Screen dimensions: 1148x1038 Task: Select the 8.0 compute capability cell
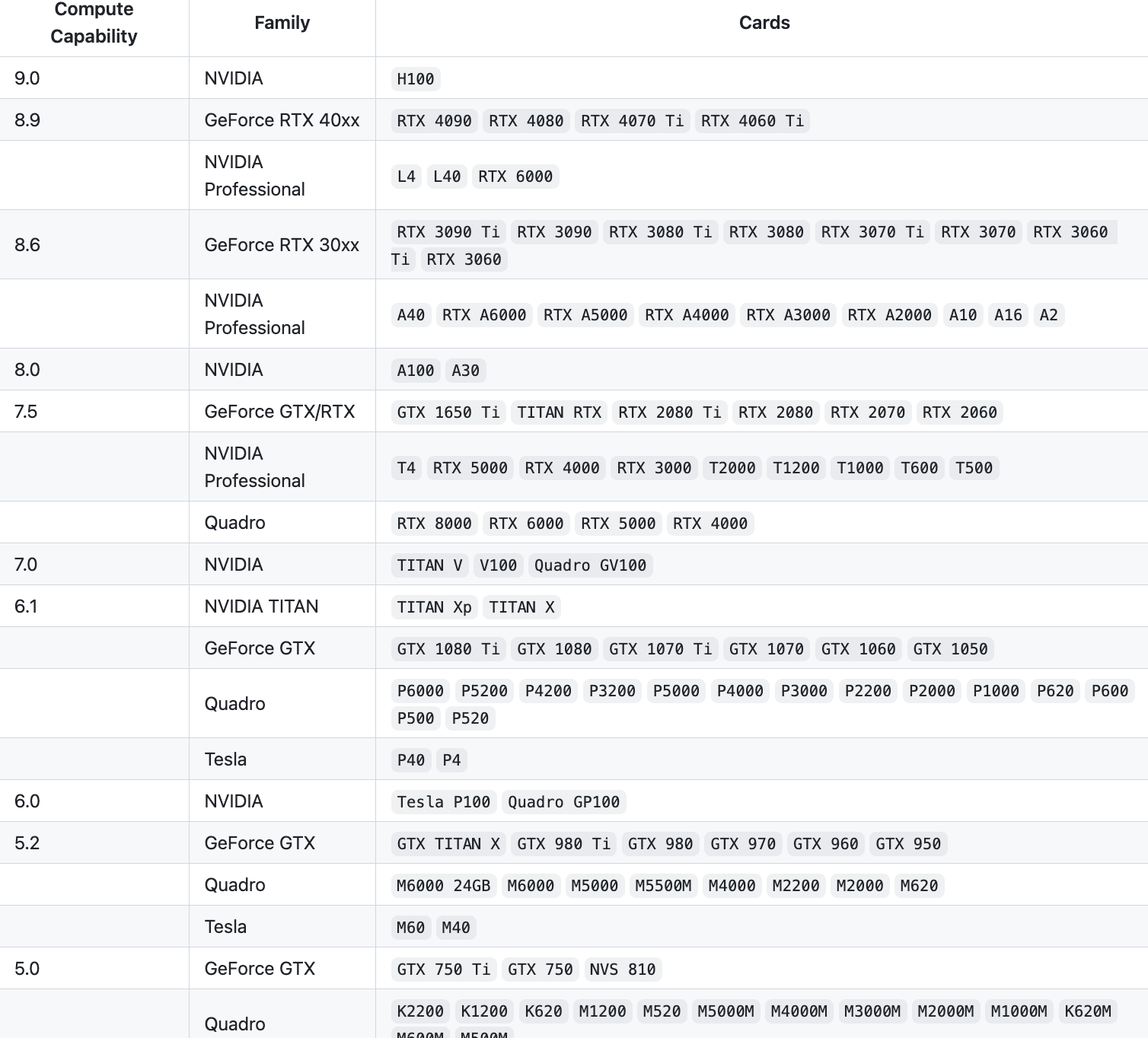(94, 370)
